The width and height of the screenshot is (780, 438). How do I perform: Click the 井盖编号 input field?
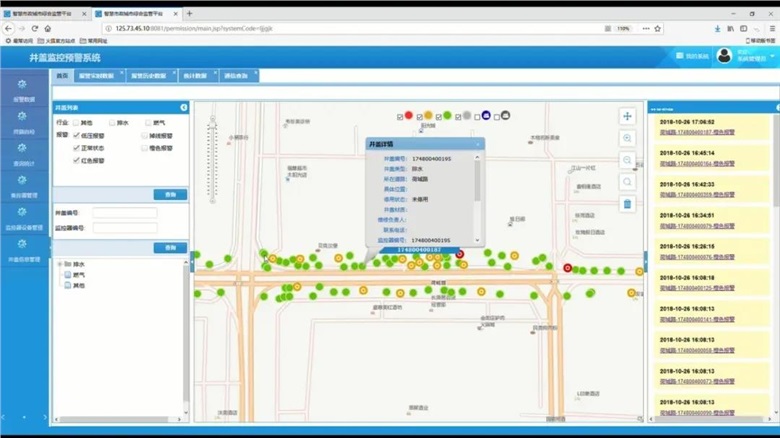click(124, 213)
